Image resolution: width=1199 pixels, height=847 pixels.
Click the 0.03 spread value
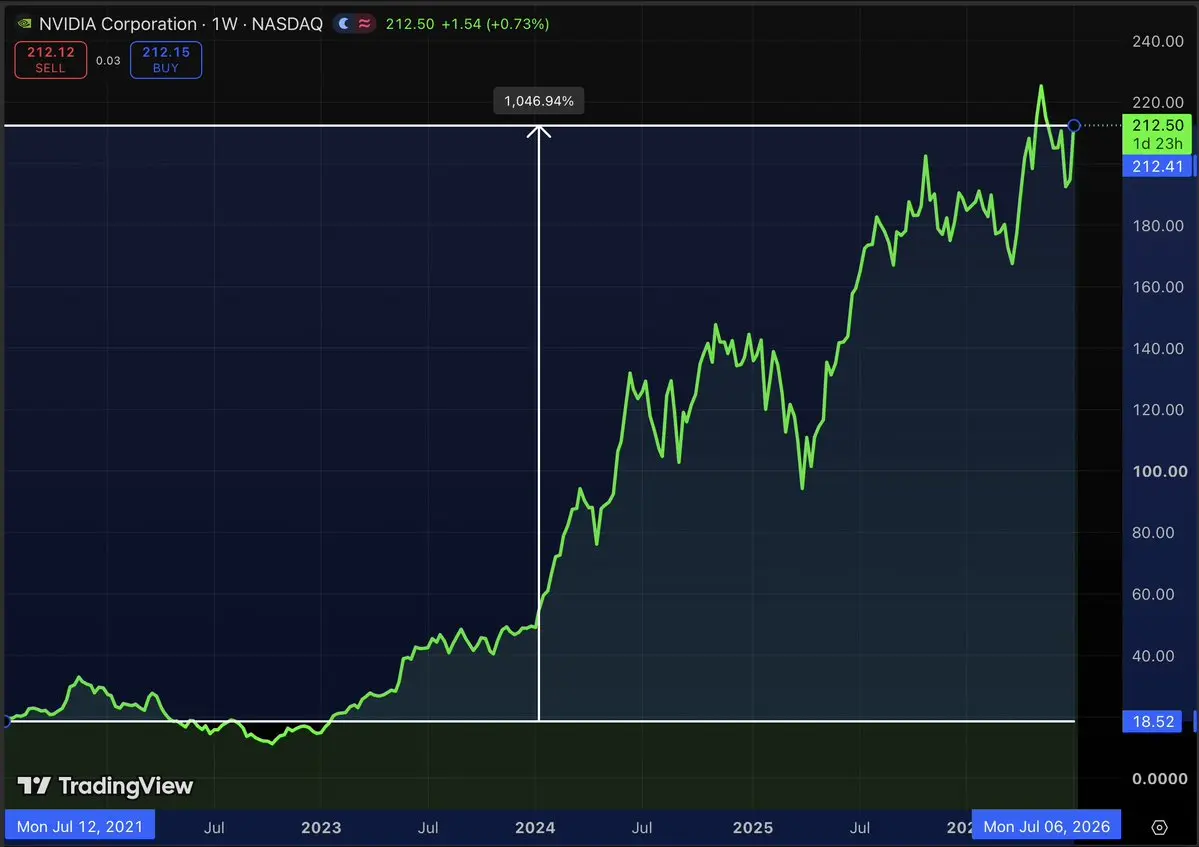click(x=108, y=60)
